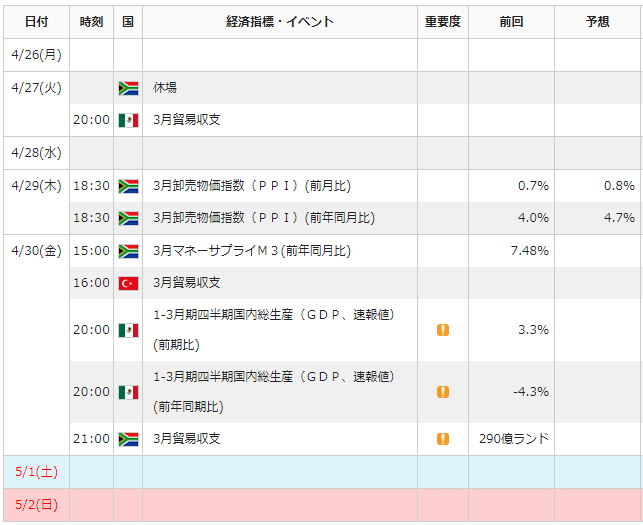This screenshot has height=525, width=643.
Task: Click Mexico flag for GDP 前期比 row
Action: (x=128, y=330)
